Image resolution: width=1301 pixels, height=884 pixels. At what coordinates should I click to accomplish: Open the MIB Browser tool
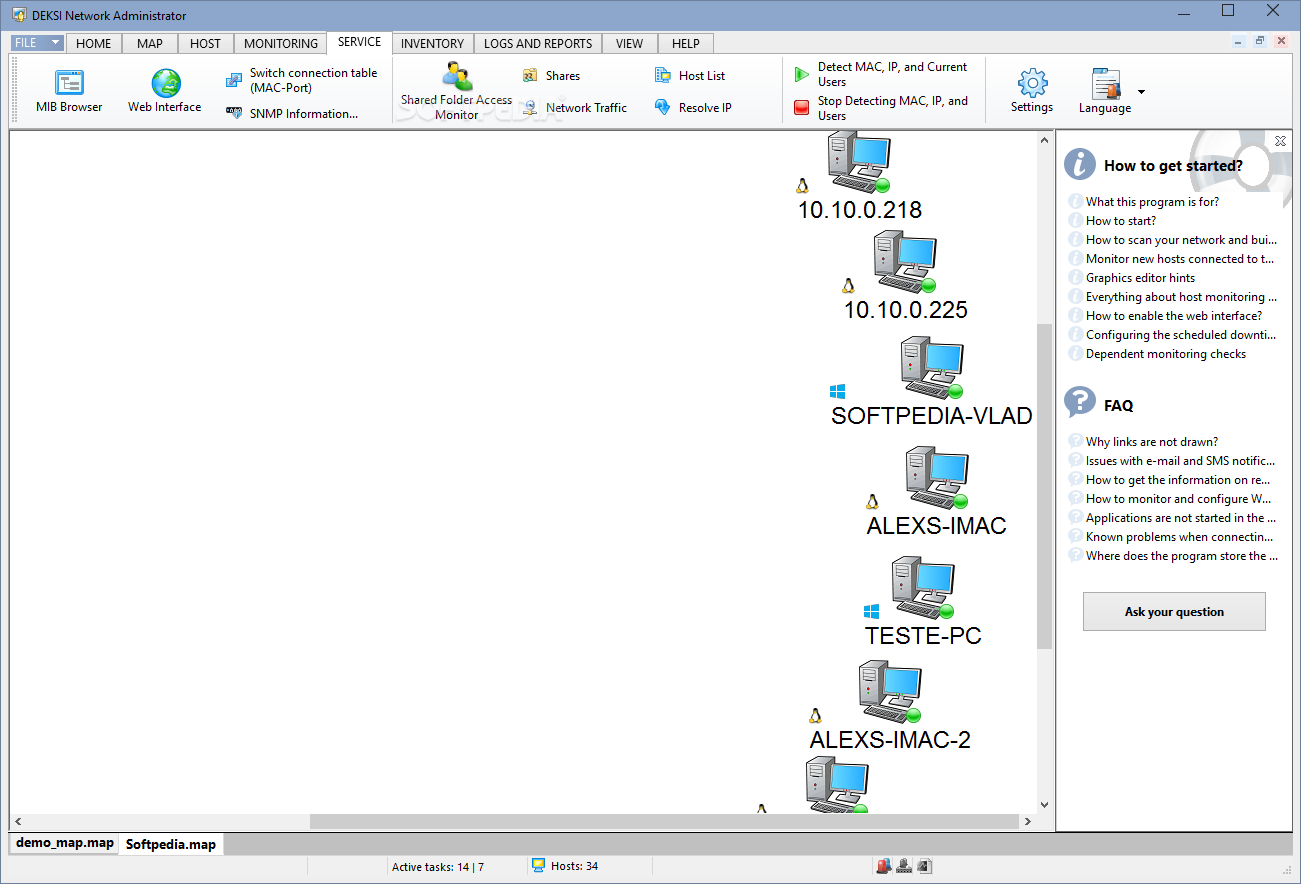point(69,90)
